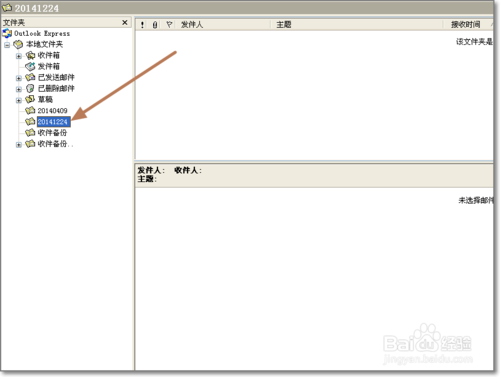
Task: Click the 本地文件夹 folder icon
Action: click(x=18, y=44)
